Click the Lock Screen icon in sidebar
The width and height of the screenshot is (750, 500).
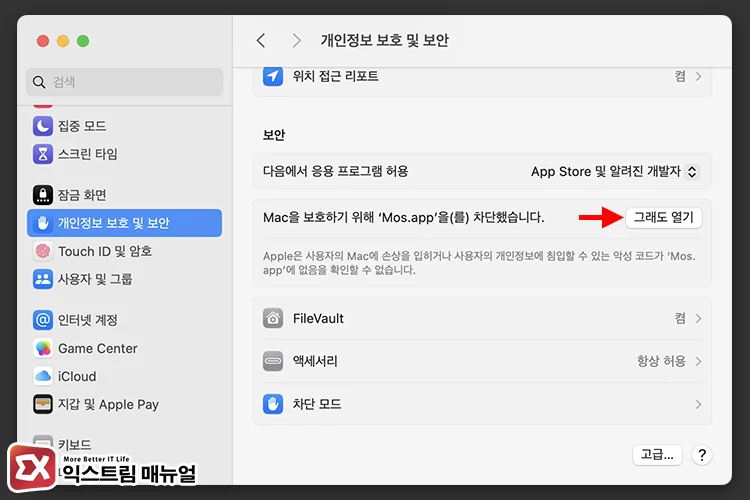tap(43, 195)
